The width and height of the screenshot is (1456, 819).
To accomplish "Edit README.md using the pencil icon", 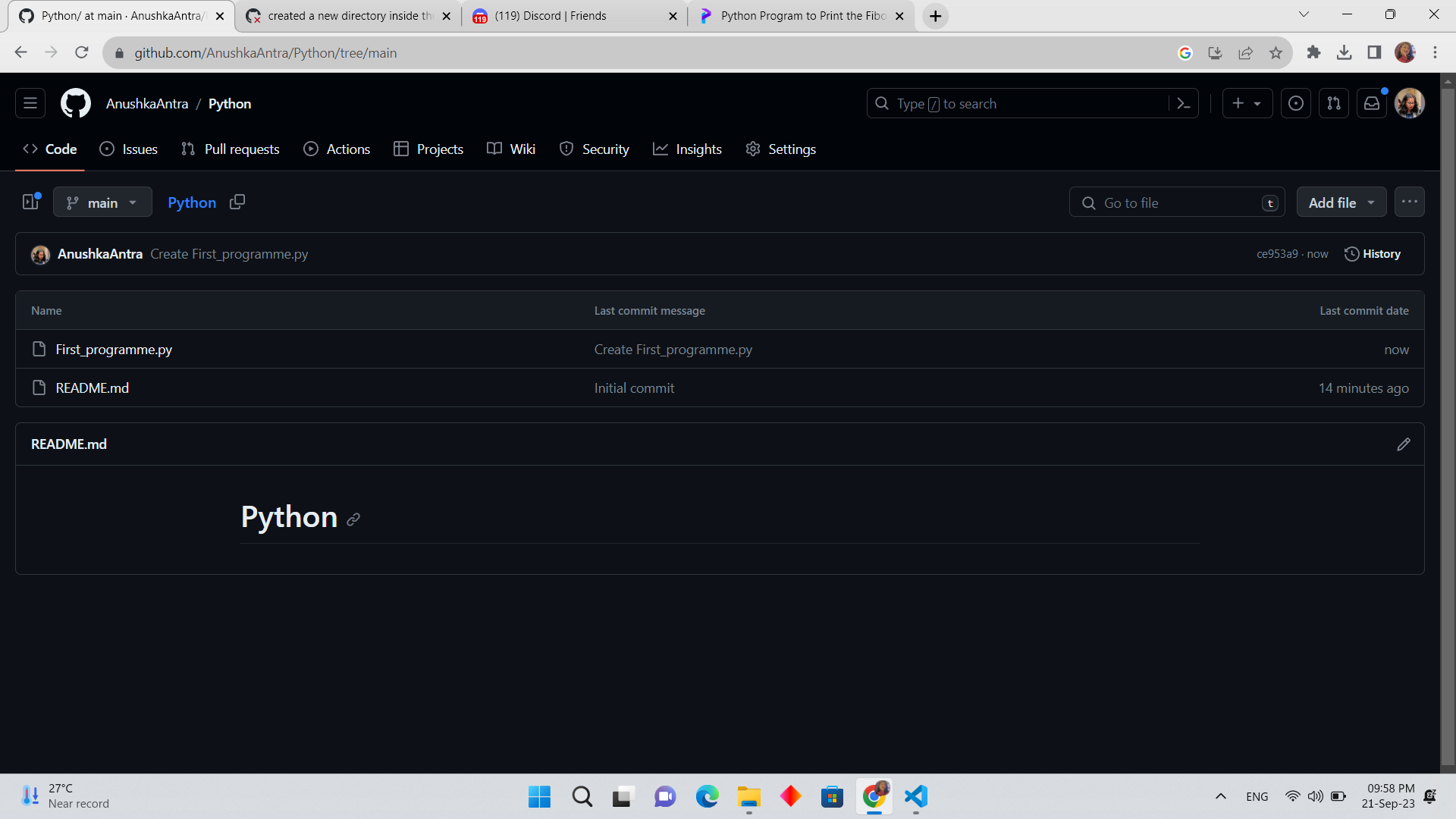I will click(x=1404, y=444).
